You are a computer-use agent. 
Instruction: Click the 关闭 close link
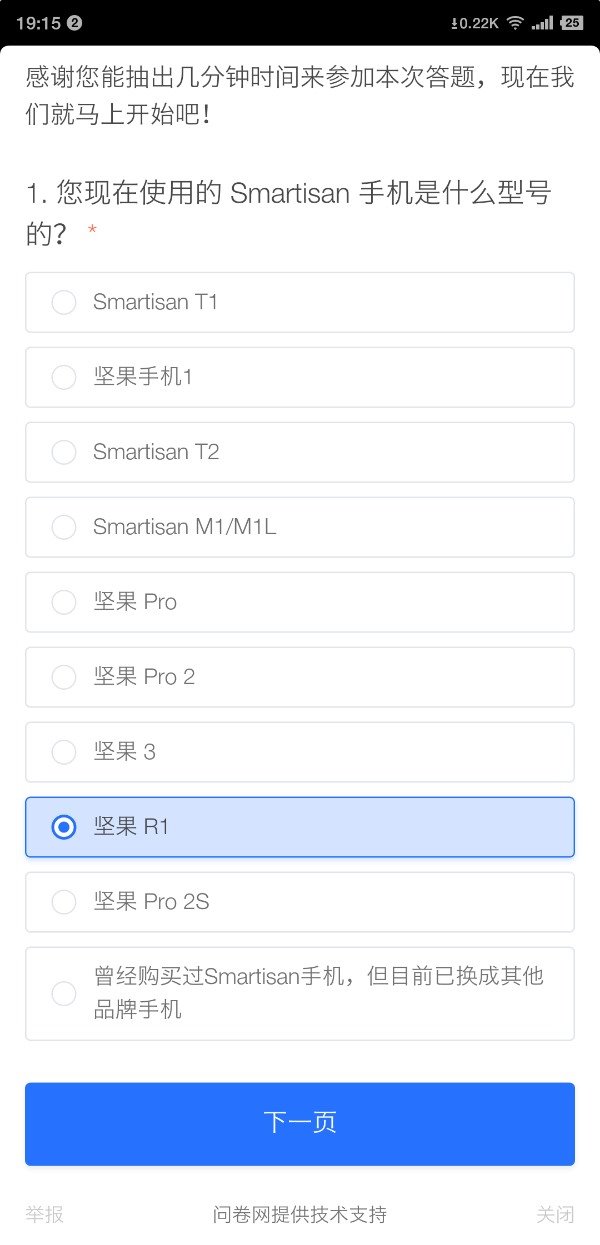[555, 1214]
